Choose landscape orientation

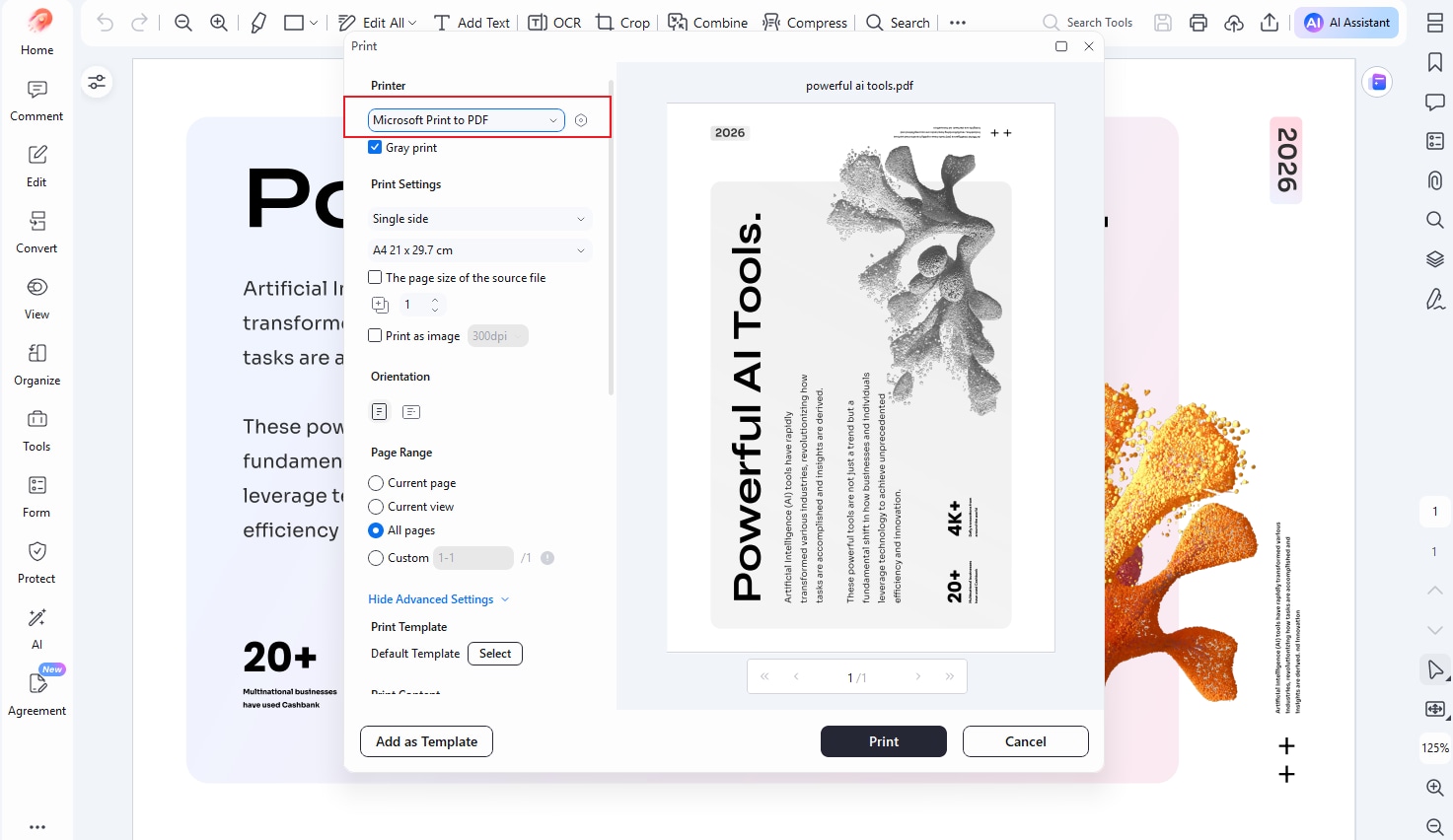click(411, 411)
